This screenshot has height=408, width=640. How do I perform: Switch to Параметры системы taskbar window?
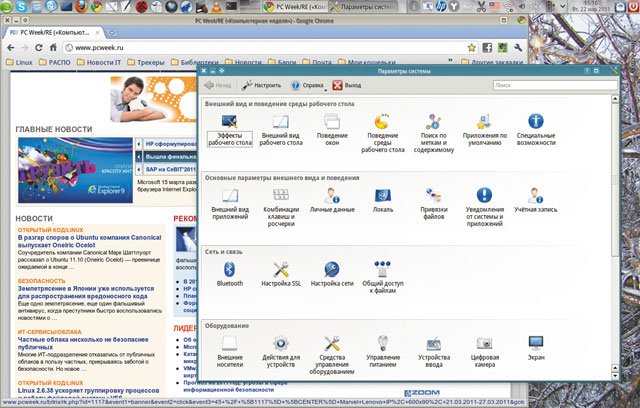(362, 7)
